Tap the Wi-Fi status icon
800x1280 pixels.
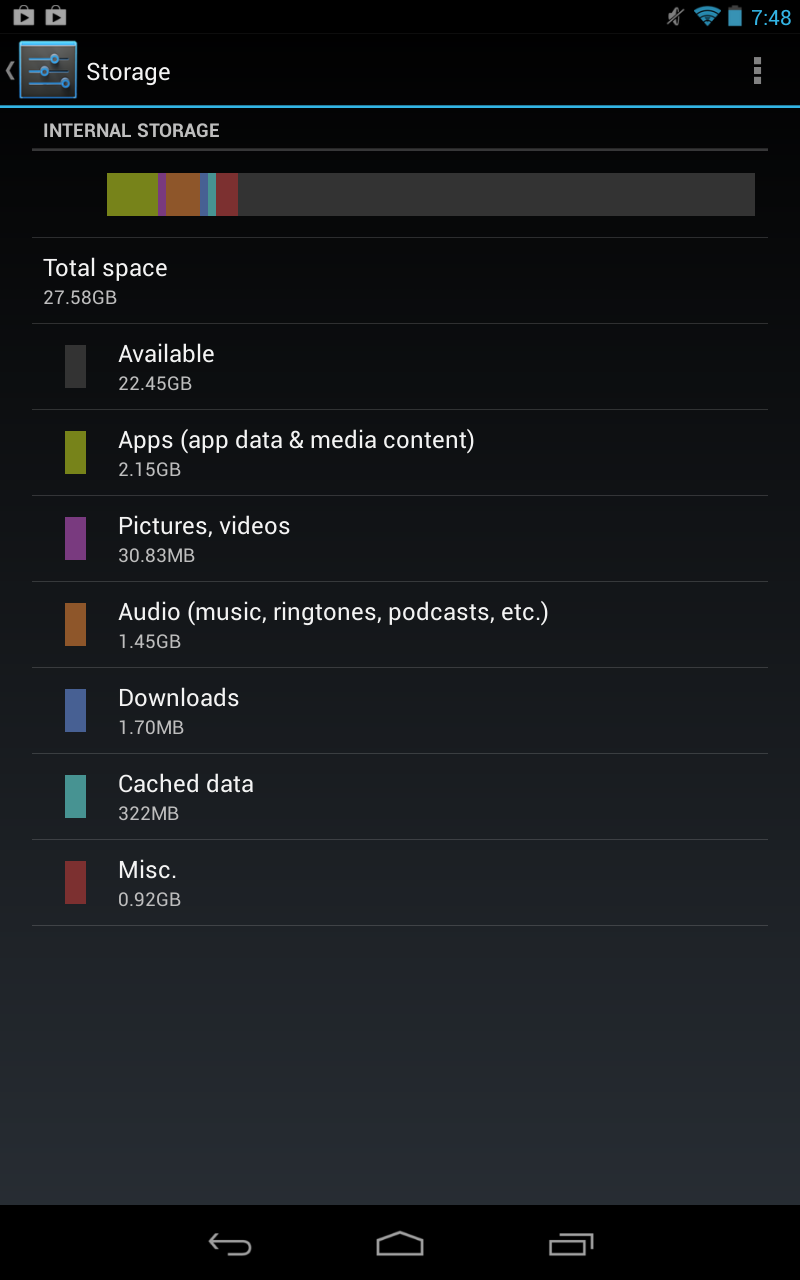(x=707, y=16)
